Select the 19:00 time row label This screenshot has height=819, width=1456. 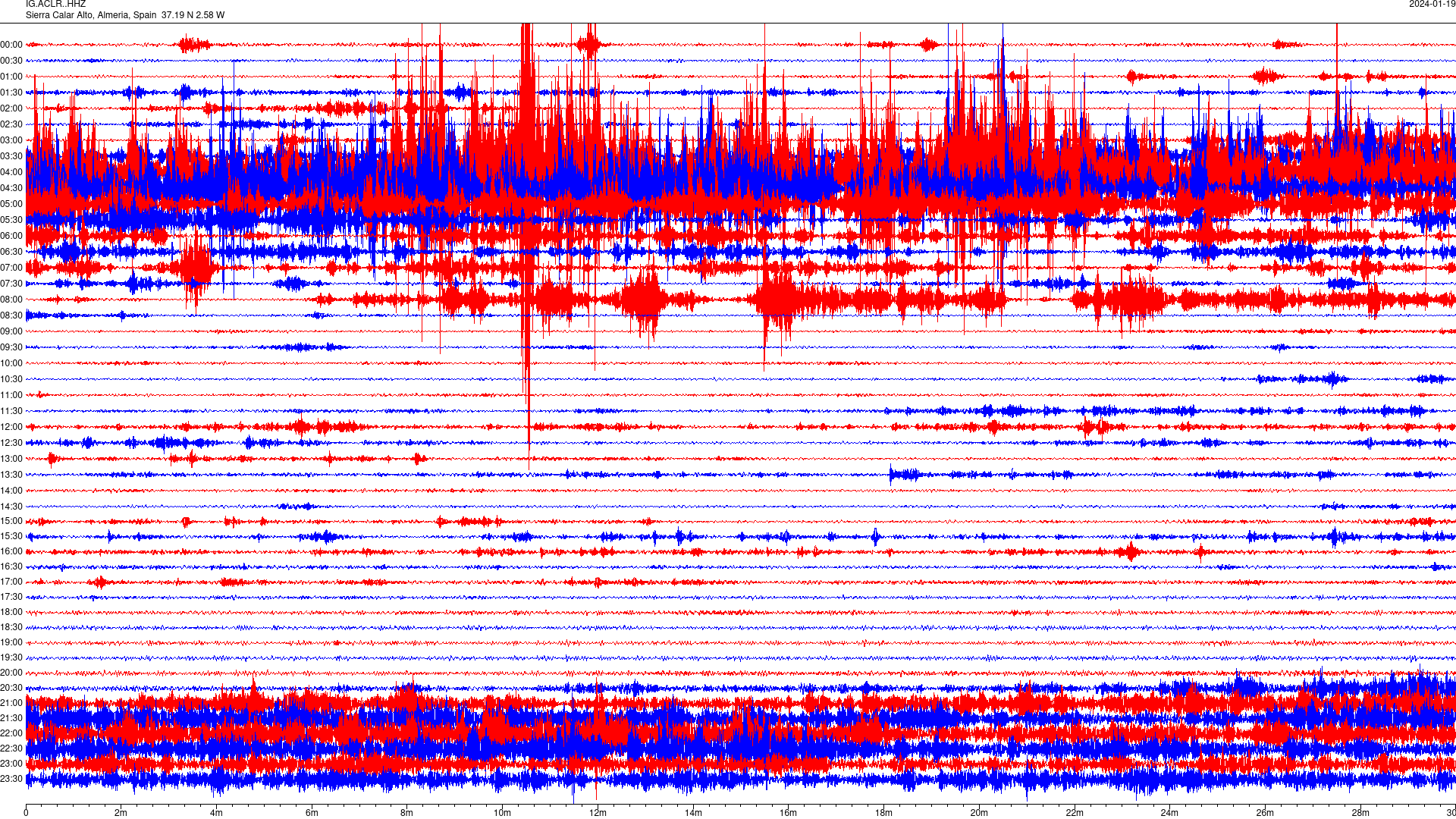11,642
